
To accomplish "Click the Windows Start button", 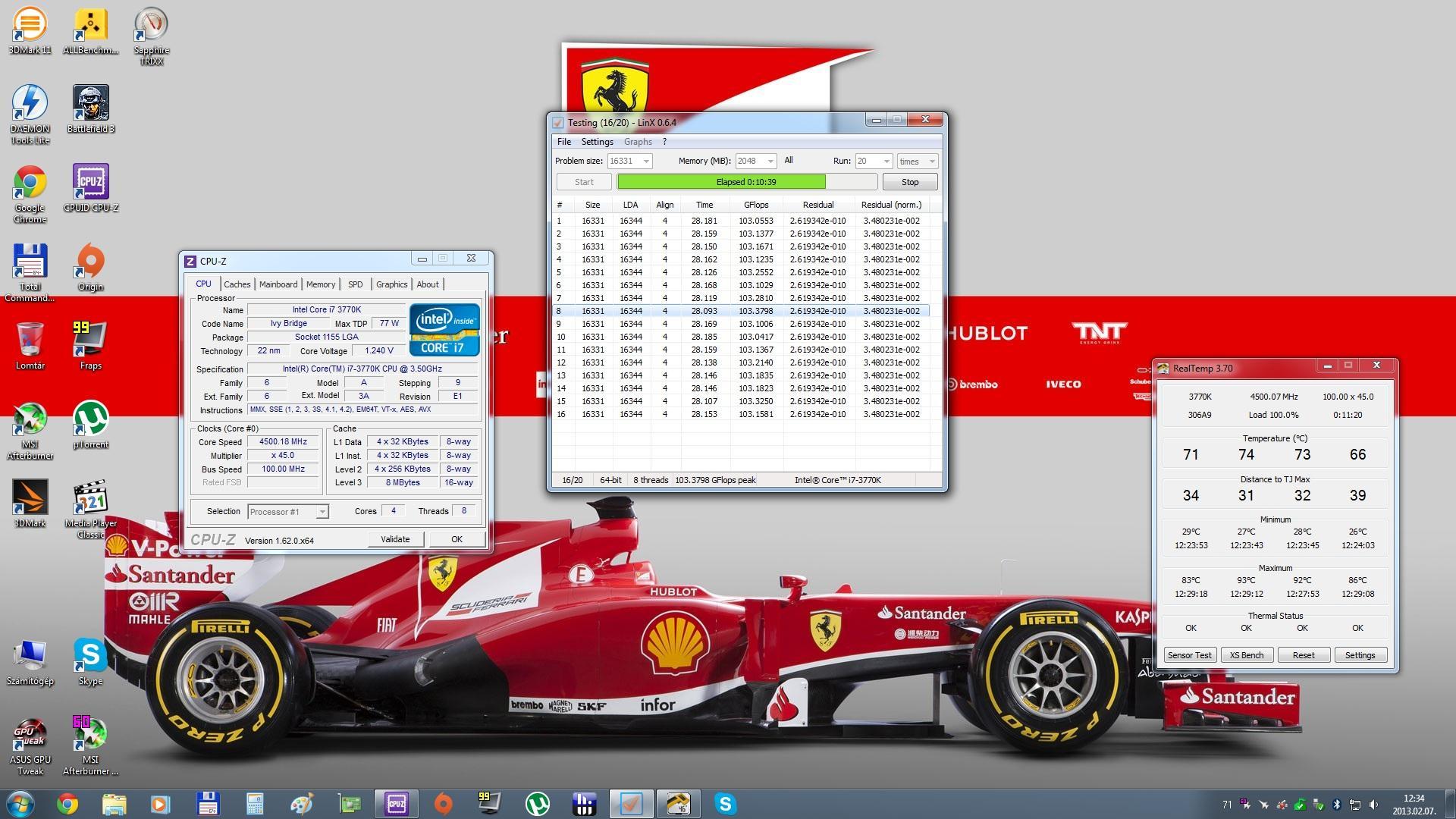I will point(20,803).
